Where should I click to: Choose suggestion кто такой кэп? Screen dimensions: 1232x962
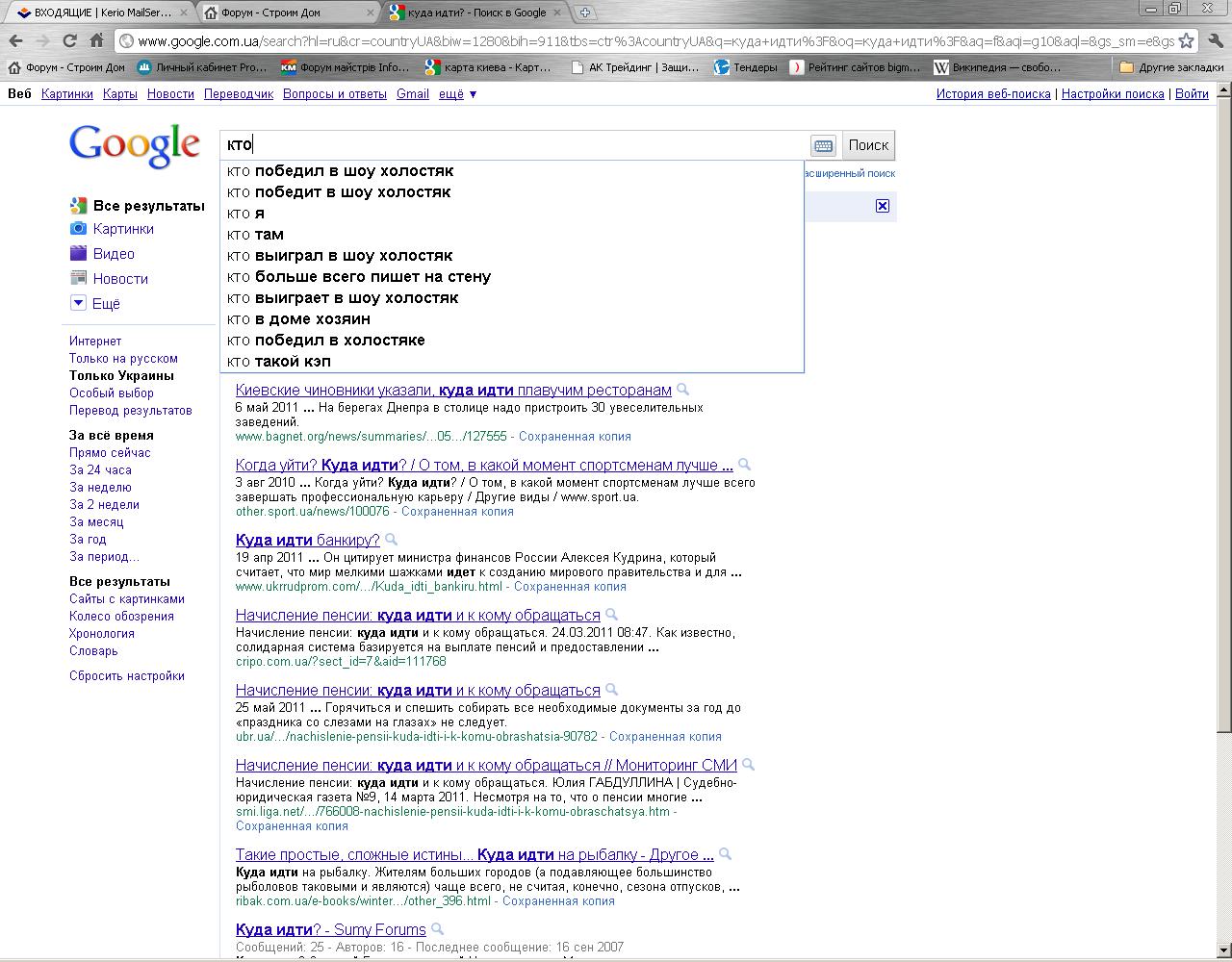511,361
